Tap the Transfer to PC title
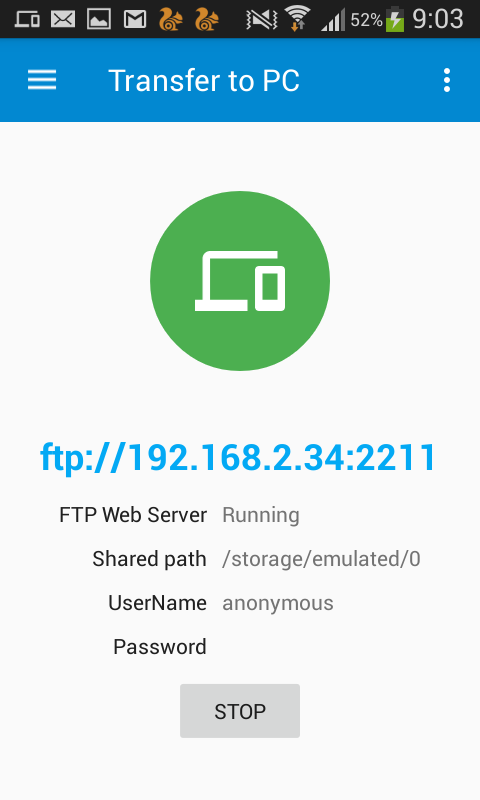The height and width of the screenshot is (800, 480). point(204,81)
